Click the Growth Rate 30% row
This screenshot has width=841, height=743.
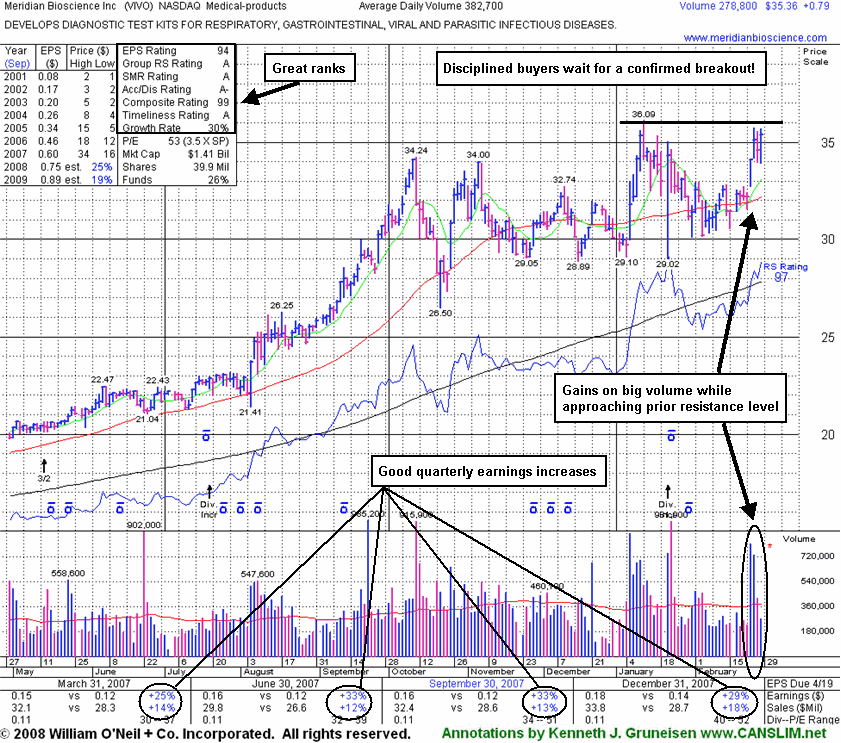175,128
